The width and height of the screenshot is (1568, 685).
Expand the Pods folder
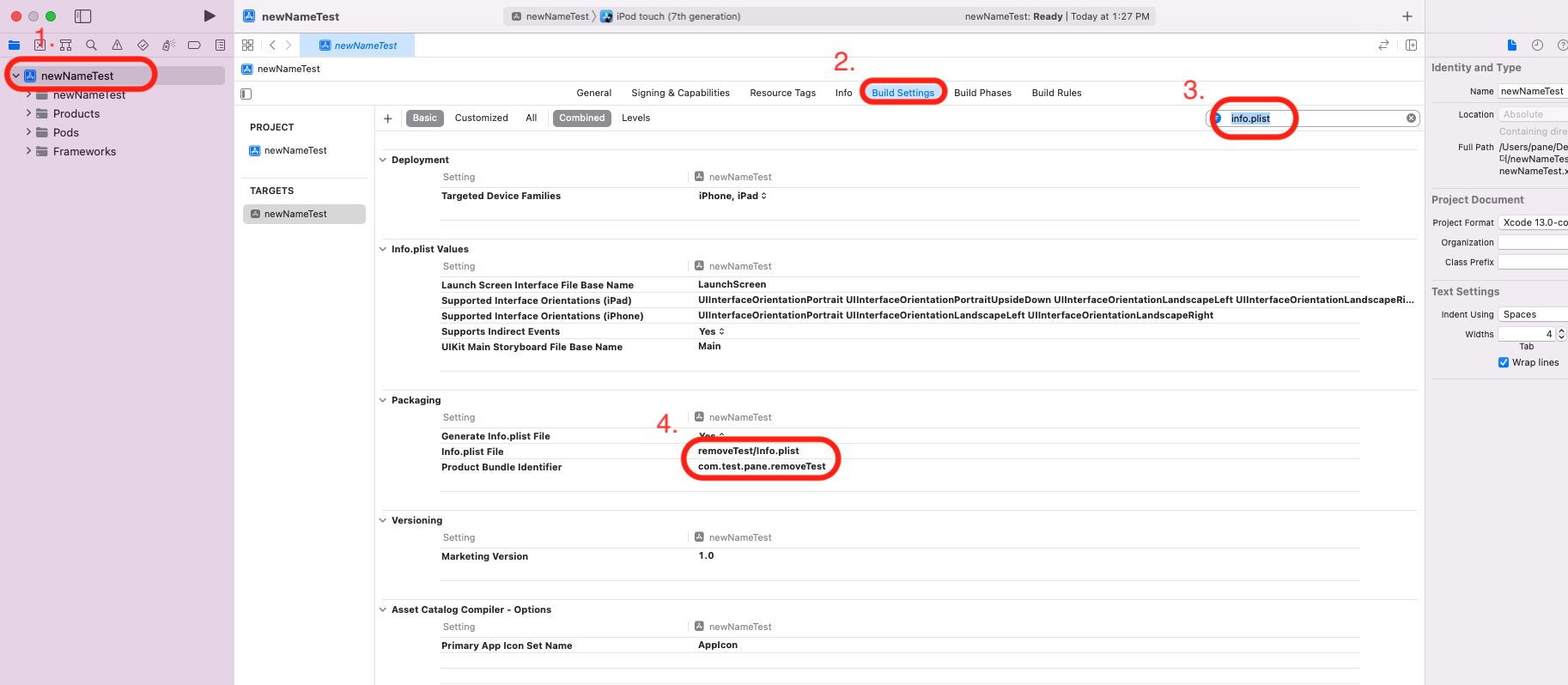[28, 132]
